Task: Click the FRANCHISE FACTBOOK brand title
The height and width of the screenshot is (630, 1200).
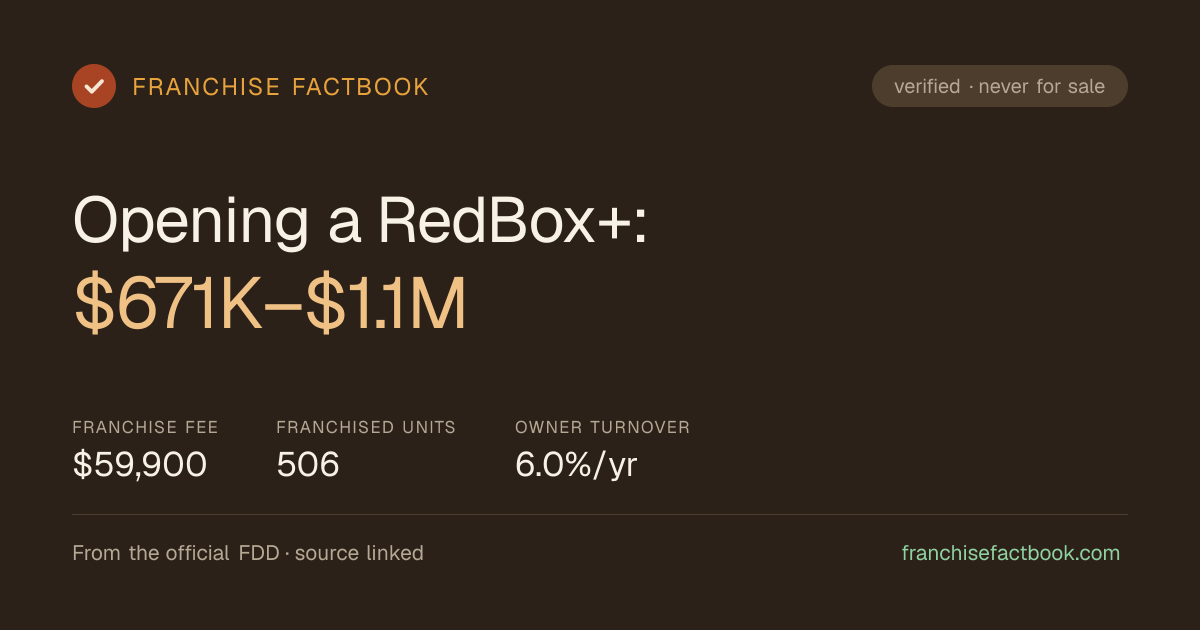Action: (281, 87)
